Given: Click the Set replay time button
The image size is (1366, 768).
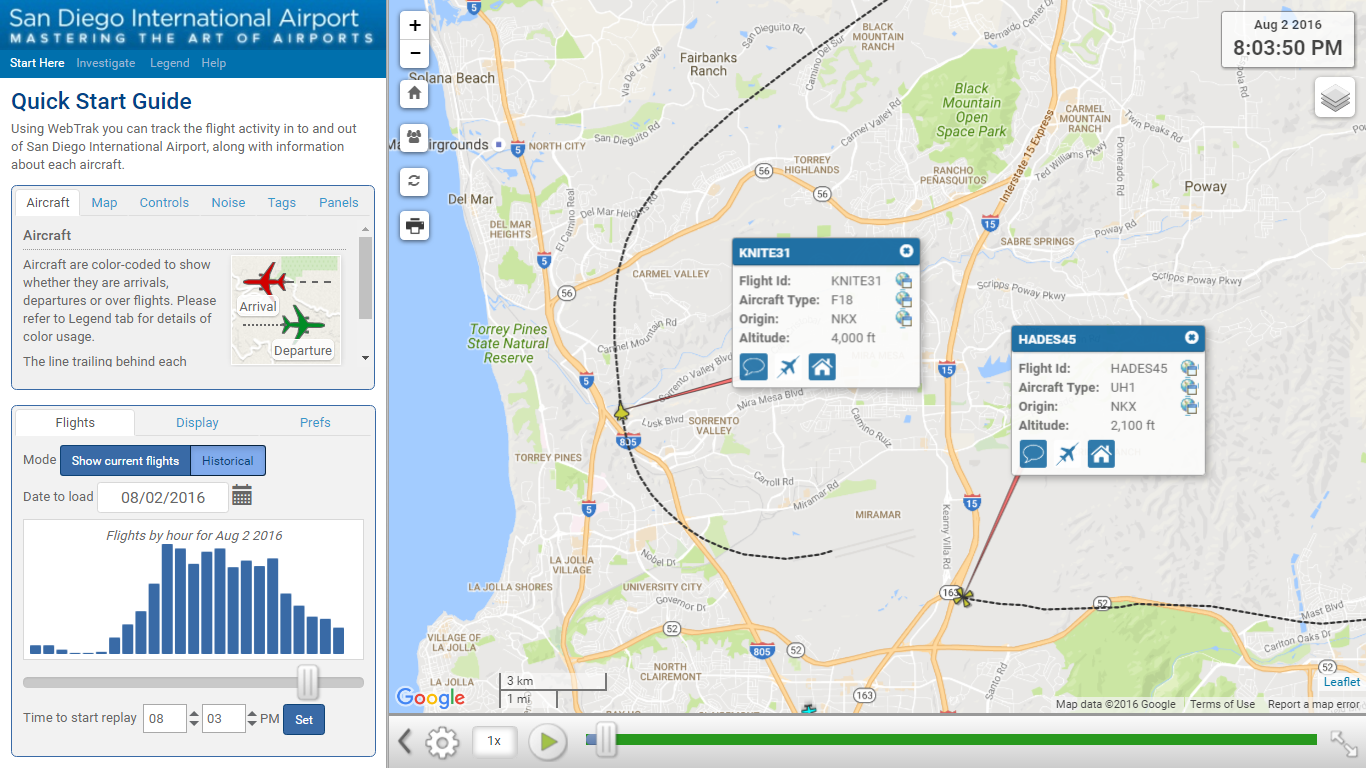Looking at the screenshot, I should [x=304, y=719].
